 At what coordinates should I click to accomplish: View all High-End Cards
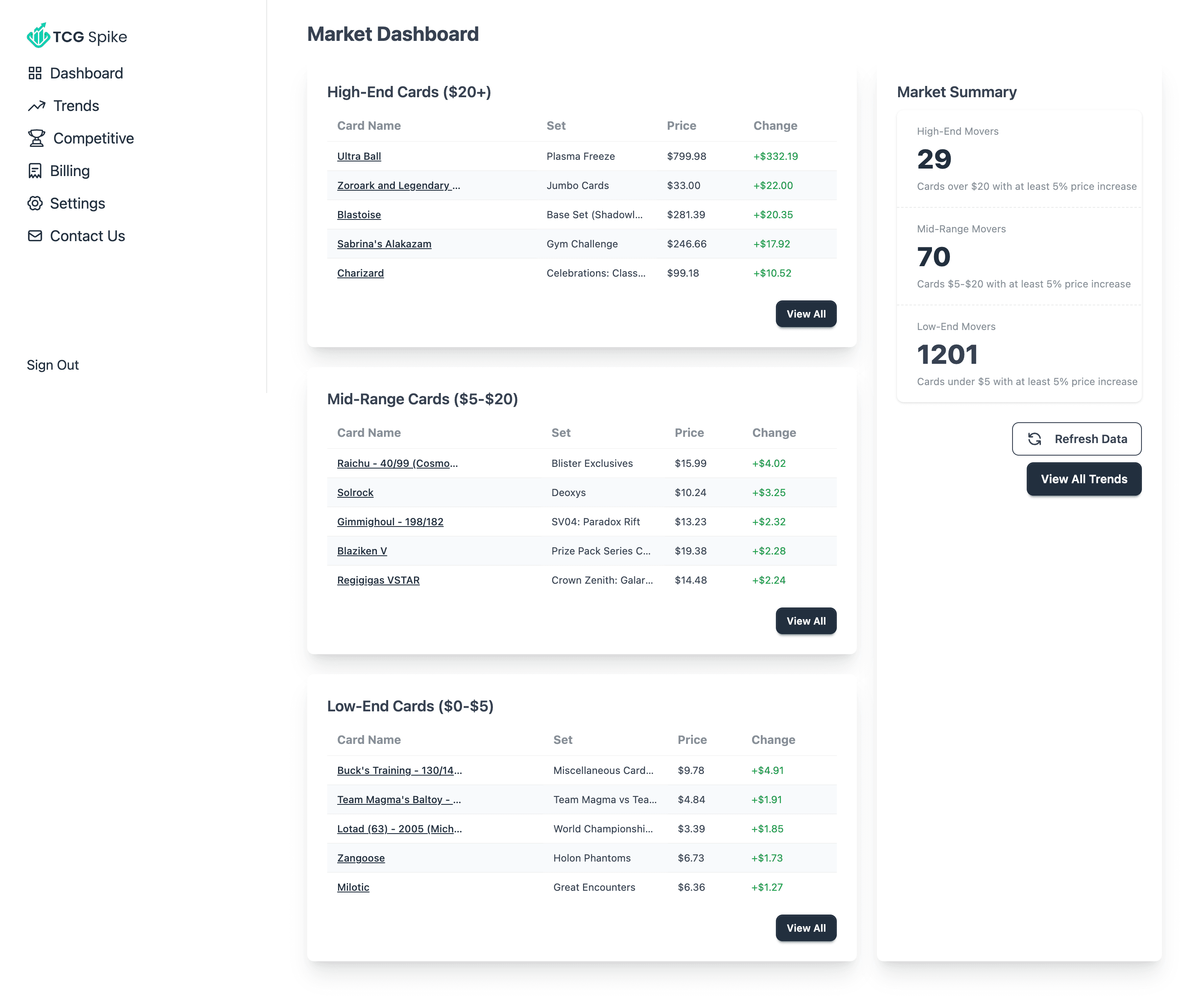tap(806, 314)
